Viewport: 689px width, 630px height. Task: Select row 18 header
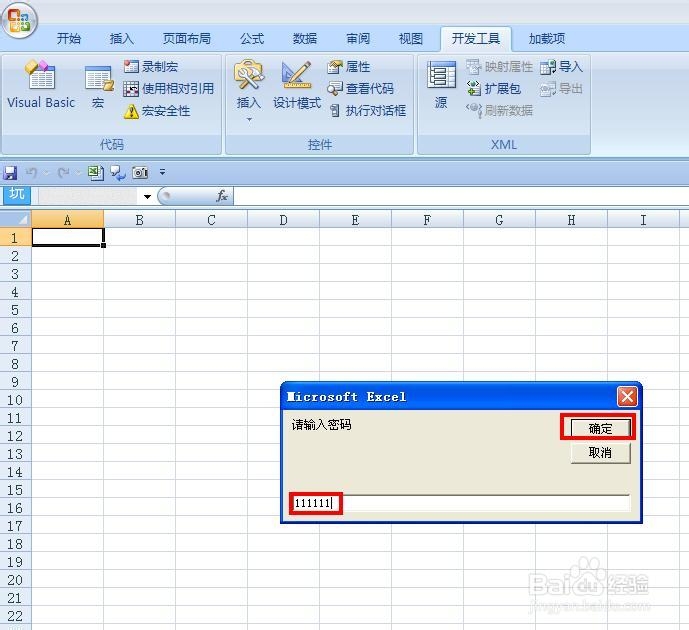(15, 544)
